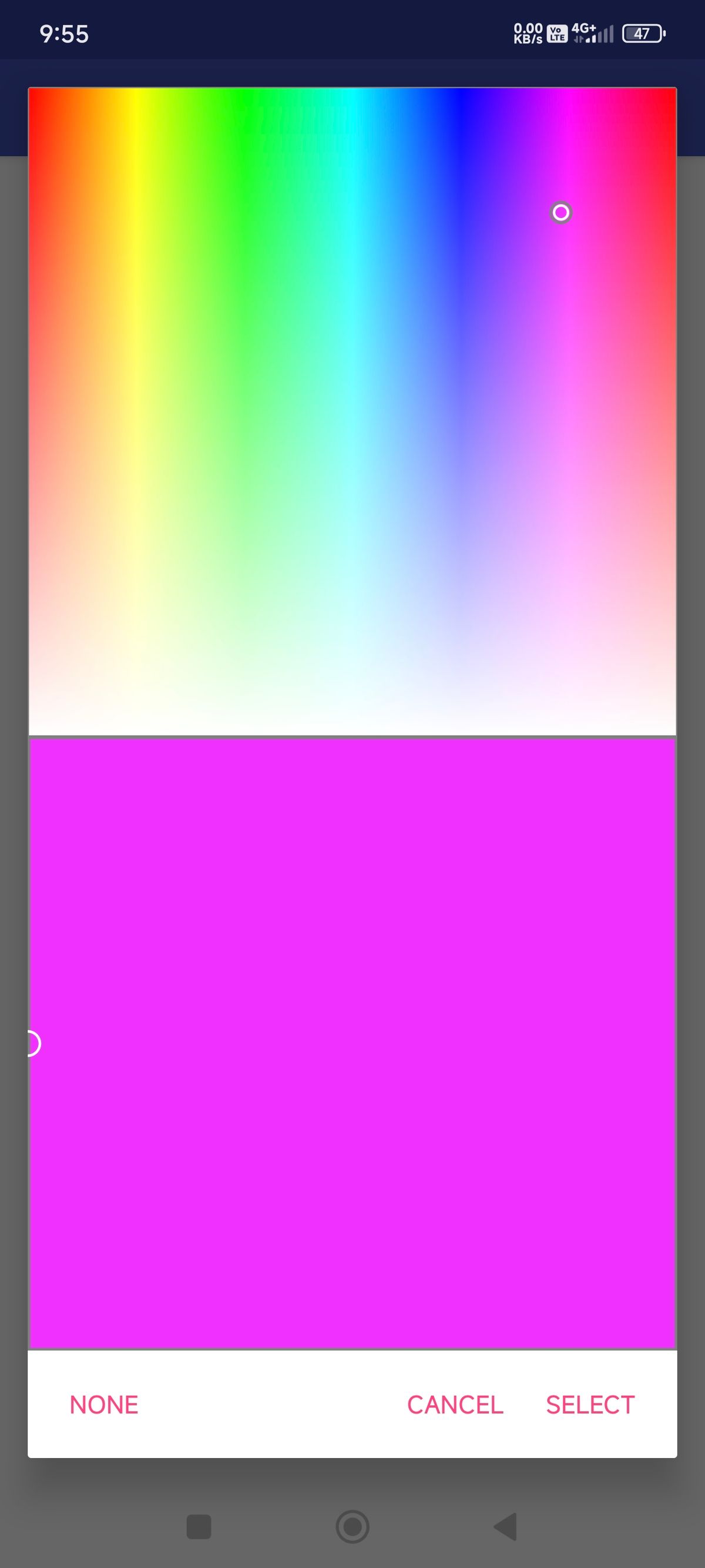Tap the 4G+ signal strength icon

pyautogui.click(x=592, y=33)
